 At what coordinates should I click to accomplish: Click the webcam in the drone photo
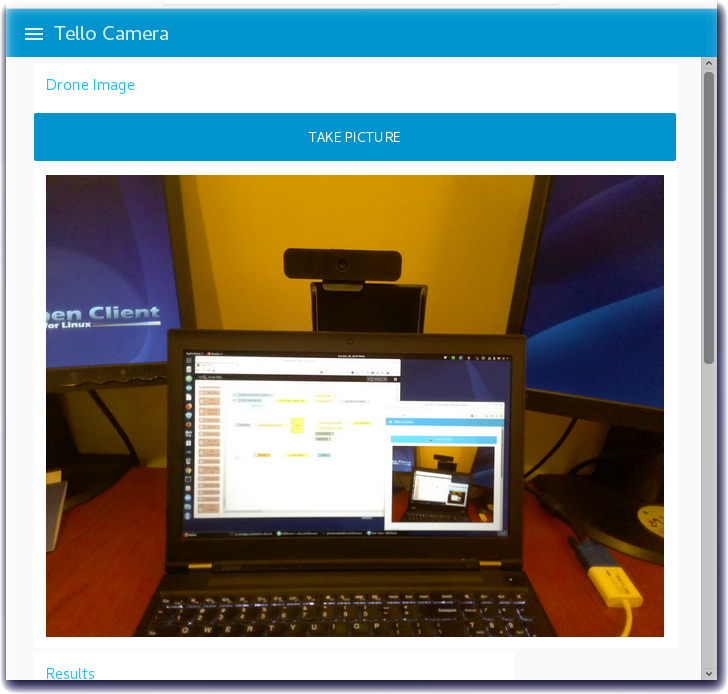coord(343,264)
